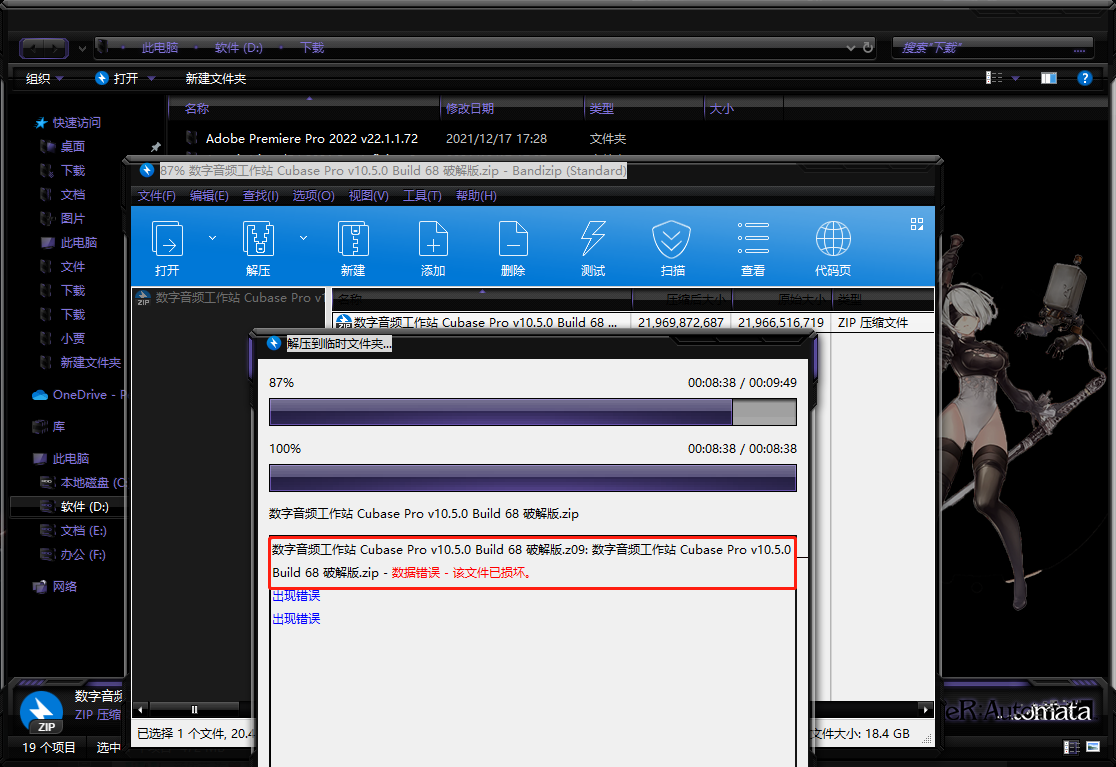Go forward in the Explorer window
The height and width of the screenshot is (767, 1116).
56,48
